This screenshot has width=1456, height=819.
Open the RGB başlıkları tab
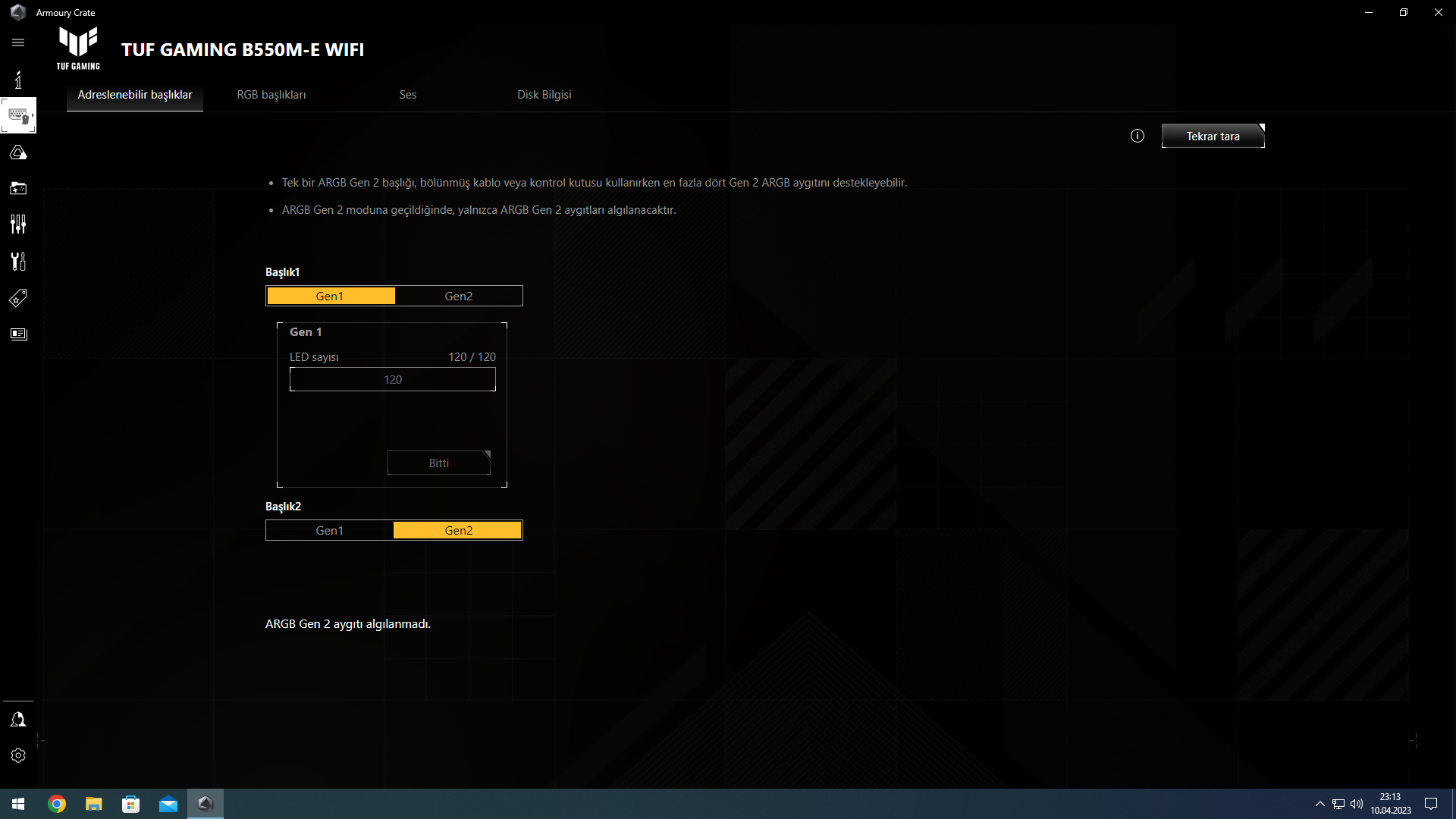click(271, 95)
